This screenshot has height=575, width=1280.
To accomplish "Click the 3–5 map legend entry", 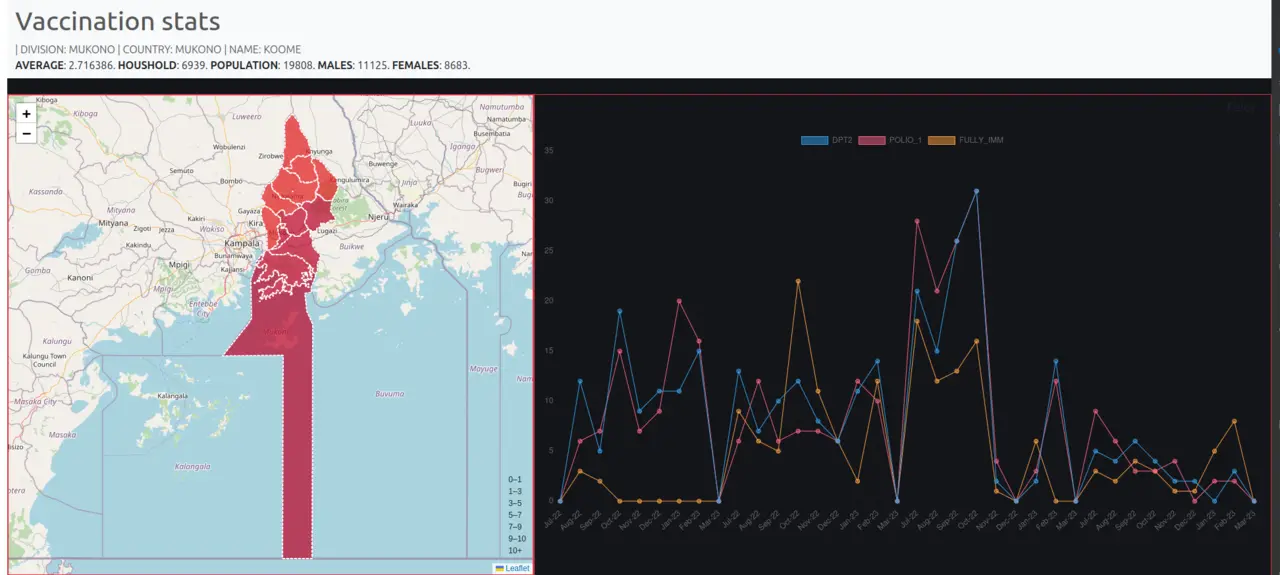I will [x=515, y=503].
